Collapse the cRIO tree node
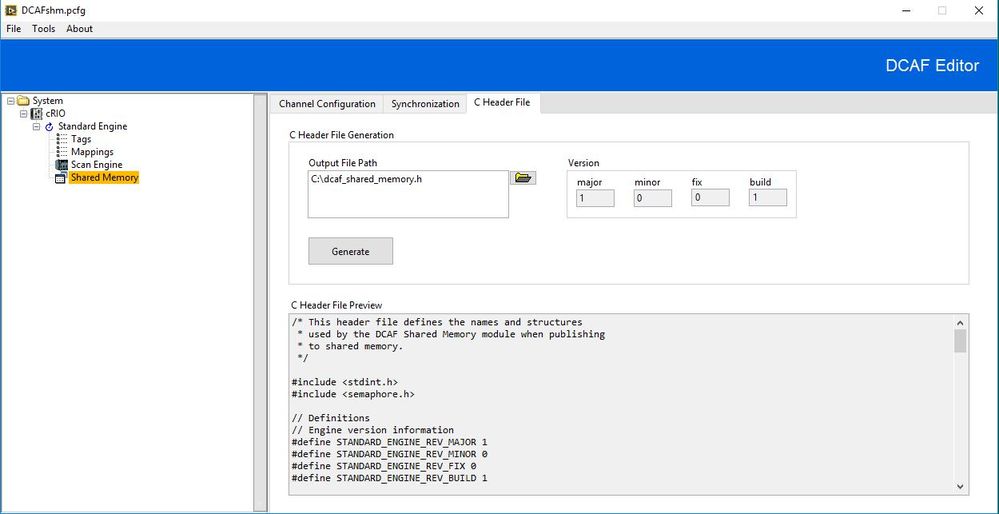999x514 pixels. click(x=24, y=114)
